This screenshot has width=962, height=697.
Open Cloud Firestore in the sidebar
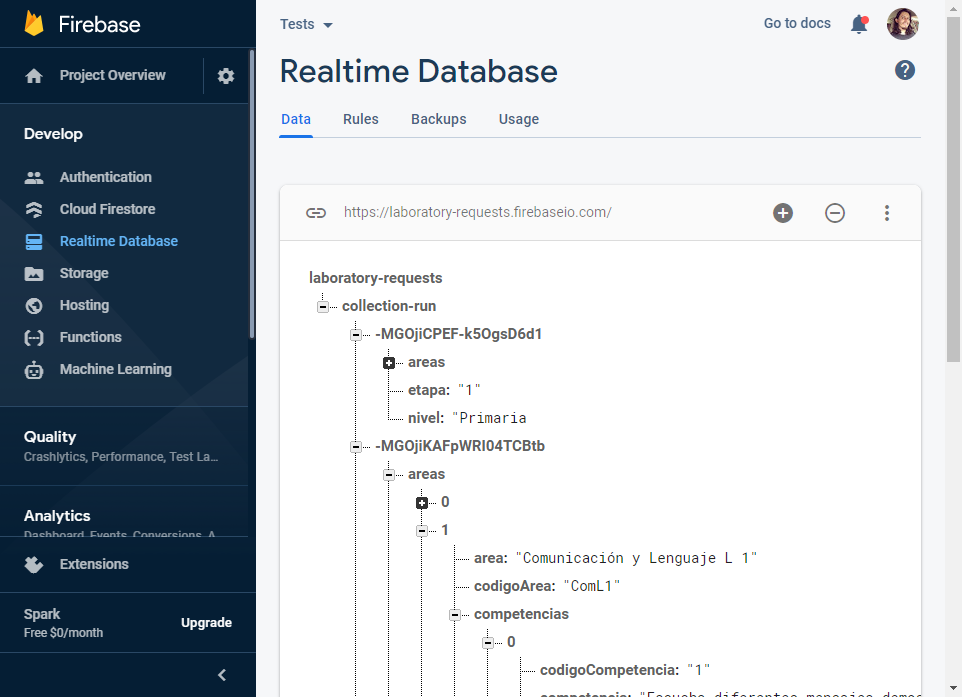pos(107,209)
